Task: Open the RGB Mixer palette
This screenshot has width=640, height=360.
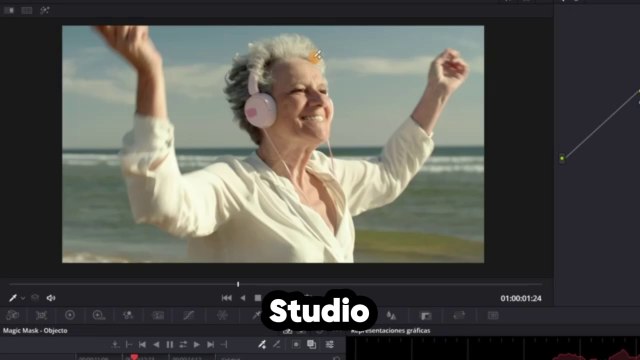Action: pyautogui.click(x=128, y=315)
